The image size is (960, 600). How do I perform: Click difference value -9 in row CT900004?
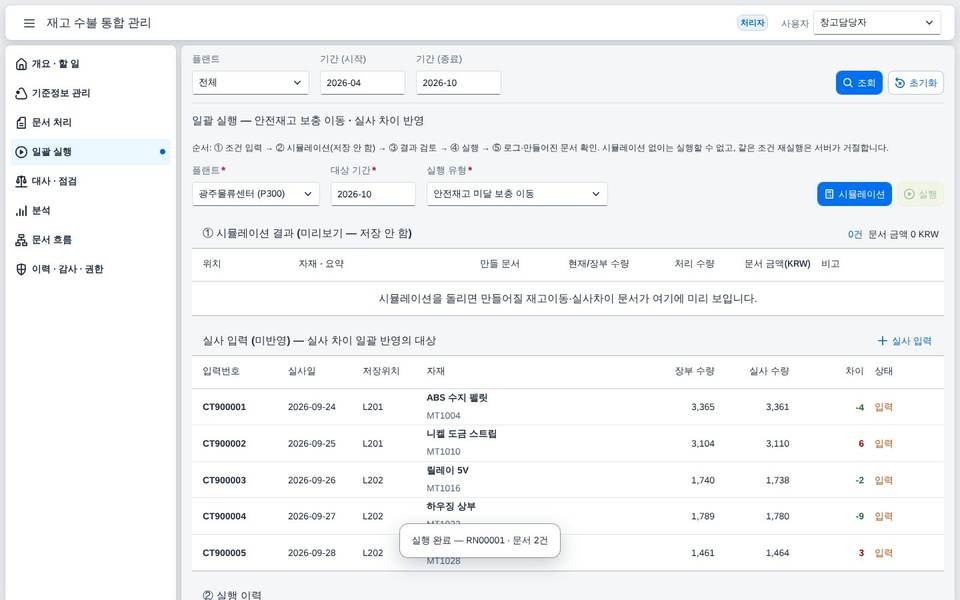(x=860, y=516)
